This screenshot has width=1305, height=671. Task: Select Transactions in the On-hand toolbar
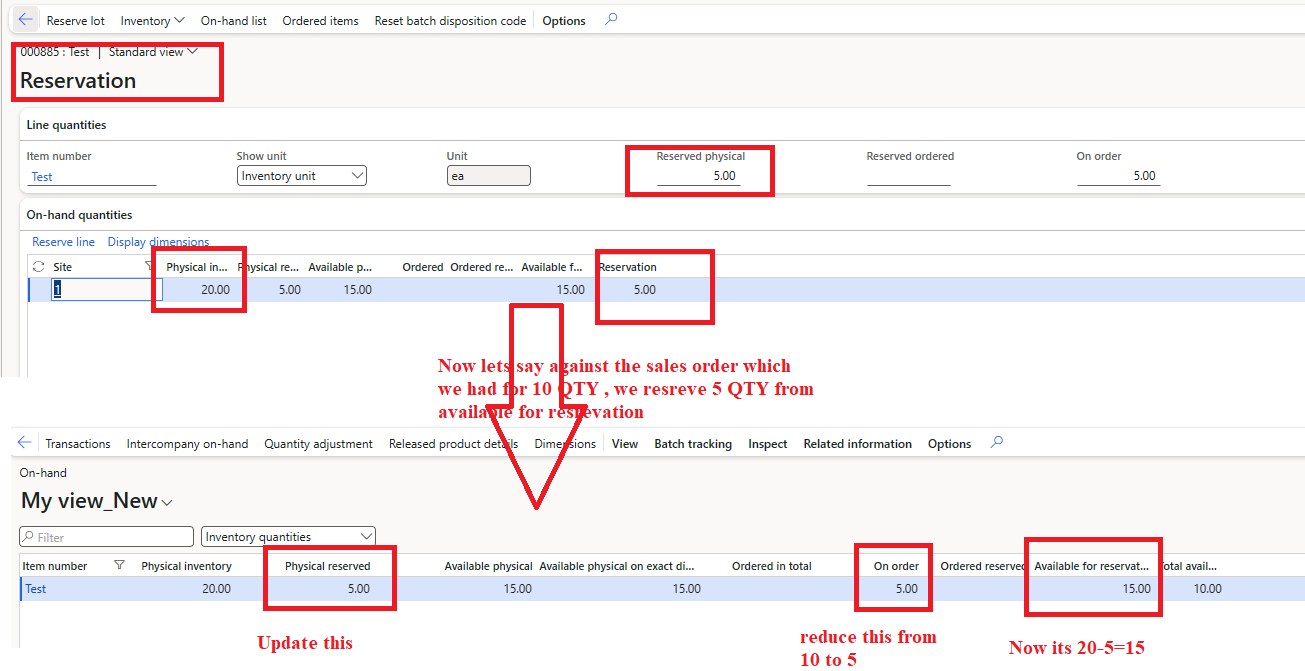[78, 443]
